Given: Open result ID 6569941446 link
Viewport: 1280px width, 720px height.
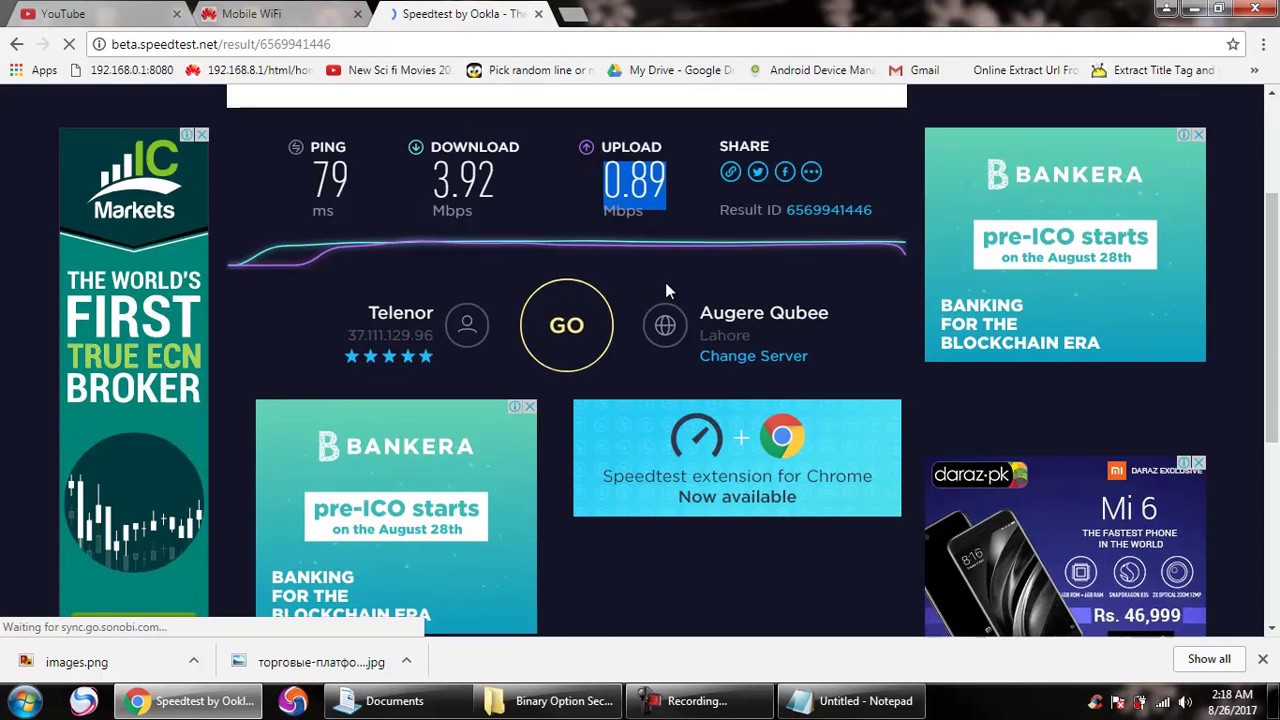Looking at the screenshot, I should 828,210.
